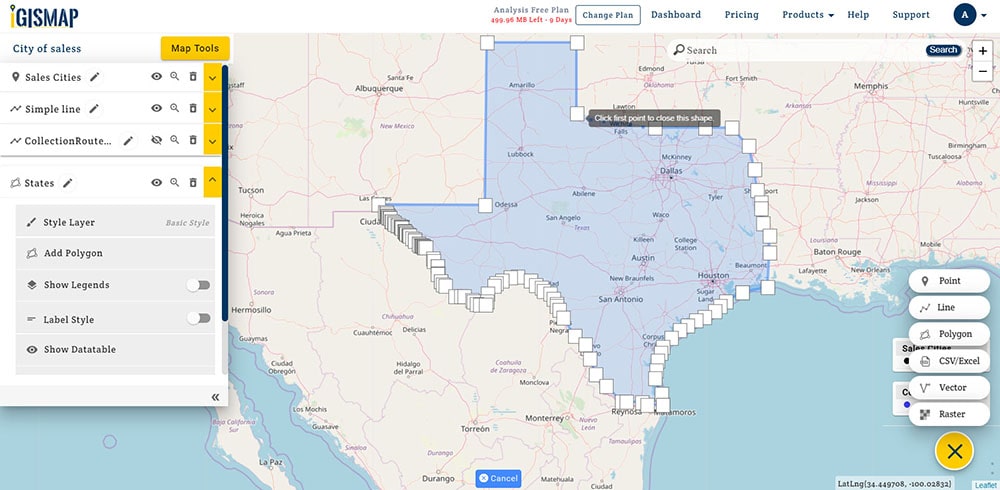Click the Simple line layer type icon
1000x490 pixels.
(16, 109)
